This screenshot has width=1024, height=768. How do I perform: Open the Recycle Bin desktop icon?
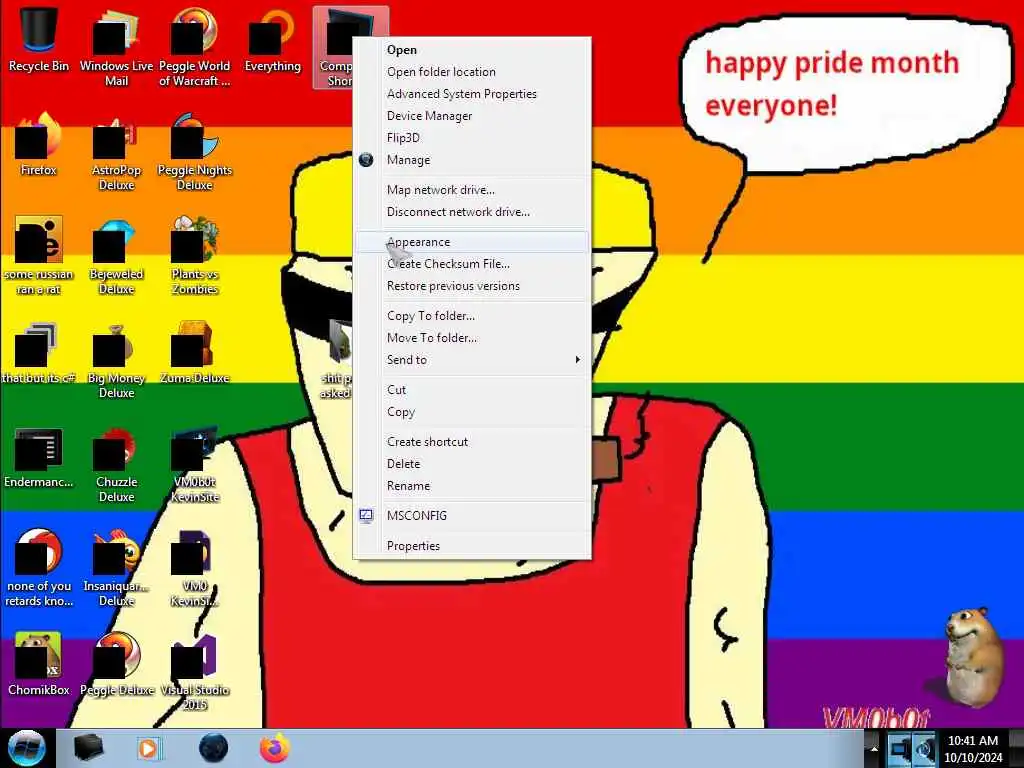[x=39, y=40]
